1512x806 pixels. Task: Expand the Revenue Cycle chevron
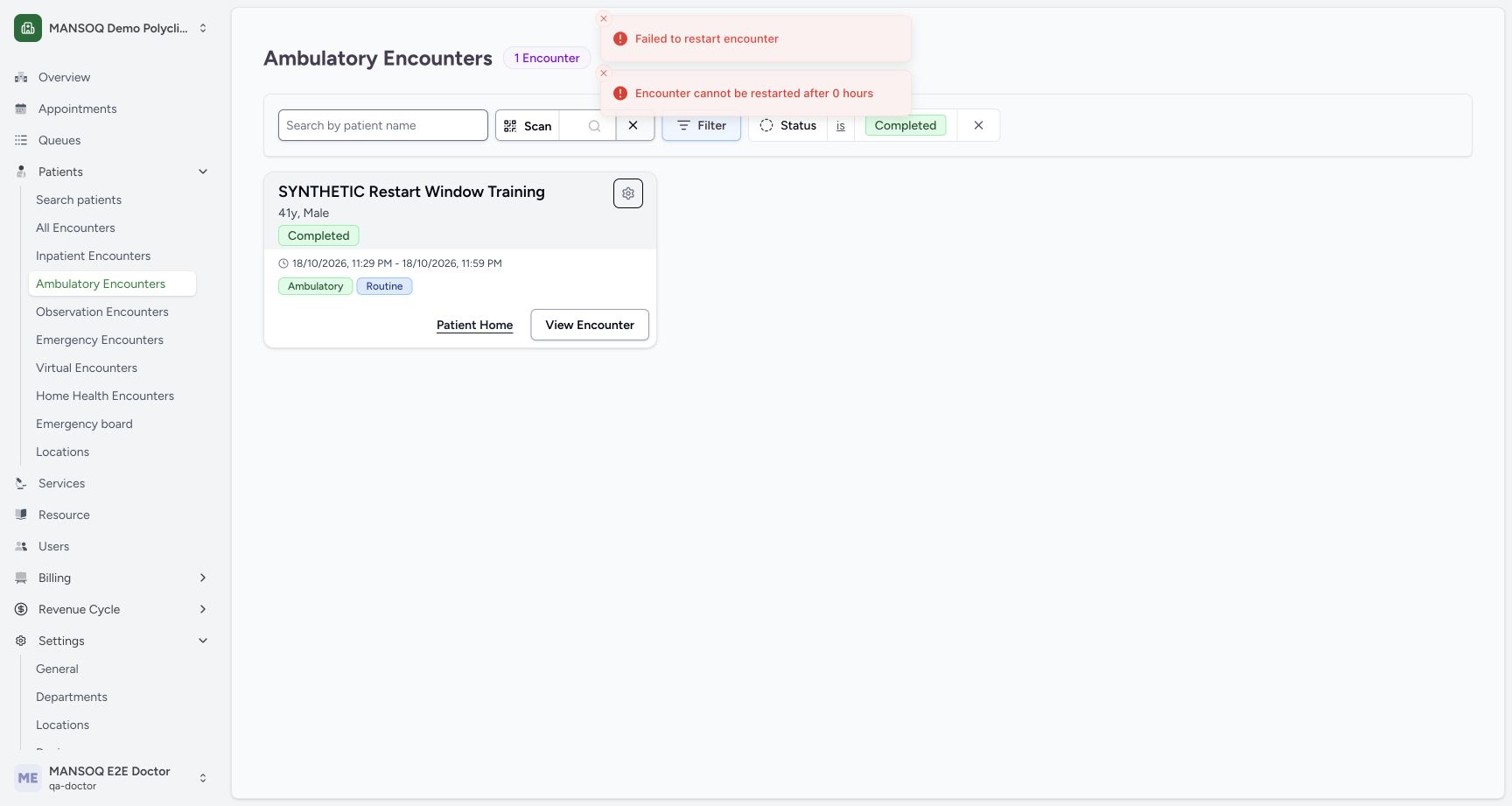click(x=203, y=609)
